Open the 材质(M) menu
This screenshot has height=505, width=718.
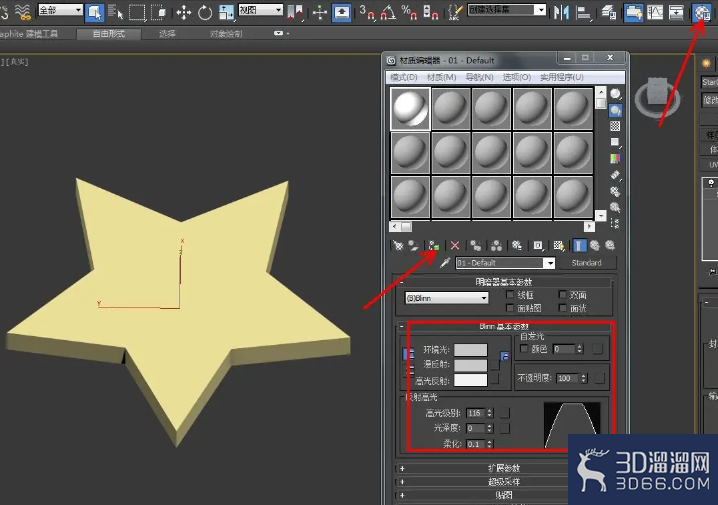pos(441,77)
